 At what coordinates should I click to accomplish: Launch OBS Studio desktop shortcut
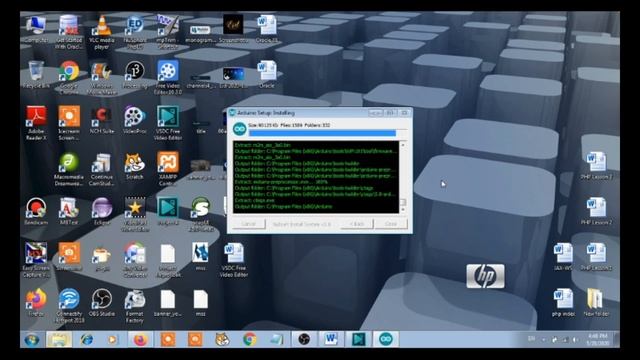(102, 303)
